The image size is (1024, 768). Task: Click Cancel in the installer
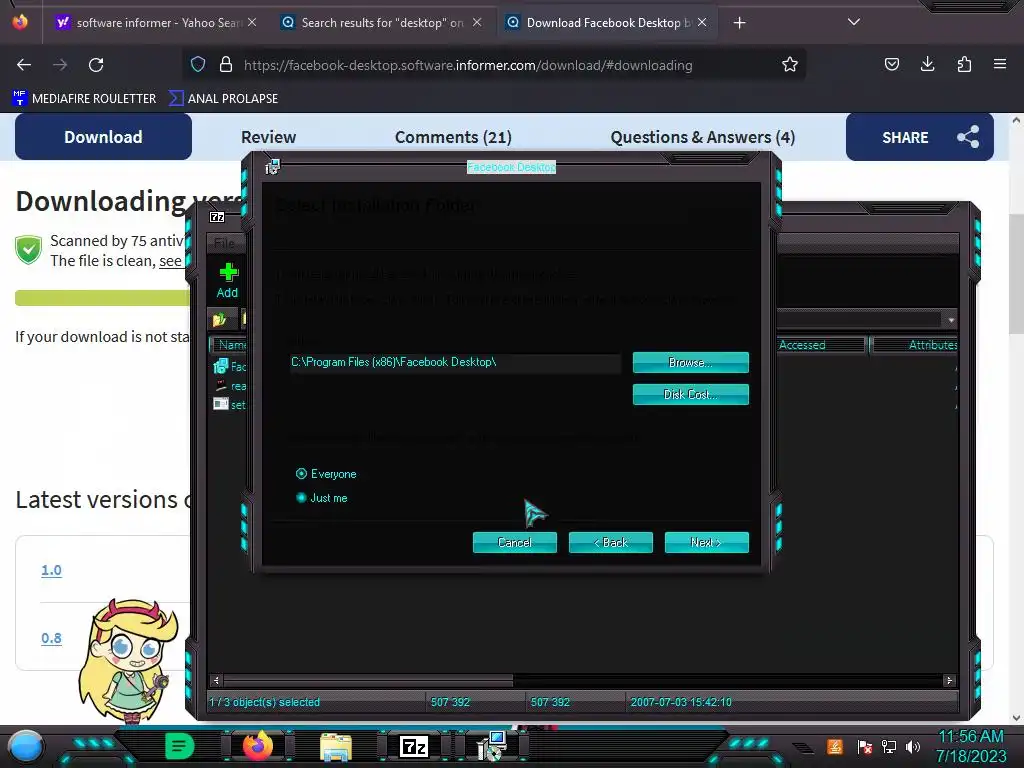coord(515,543)
